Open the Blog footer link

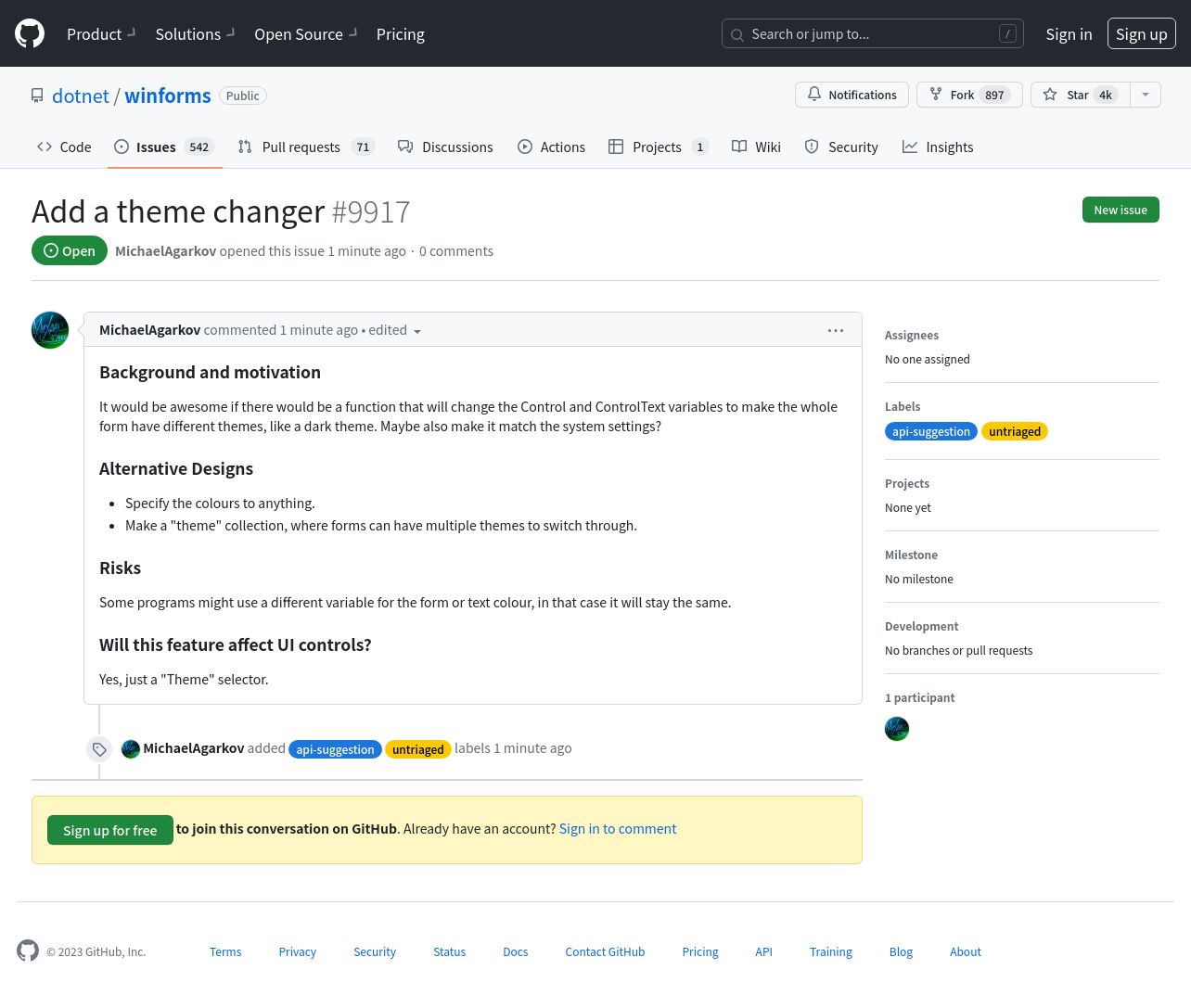click(902, 952)
